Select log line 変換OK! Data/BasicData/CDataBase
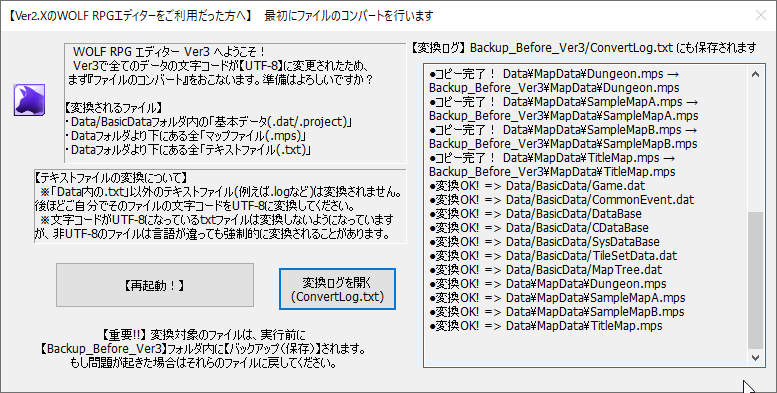The height and width of the screenshot is (393, 777). [539, 228]
